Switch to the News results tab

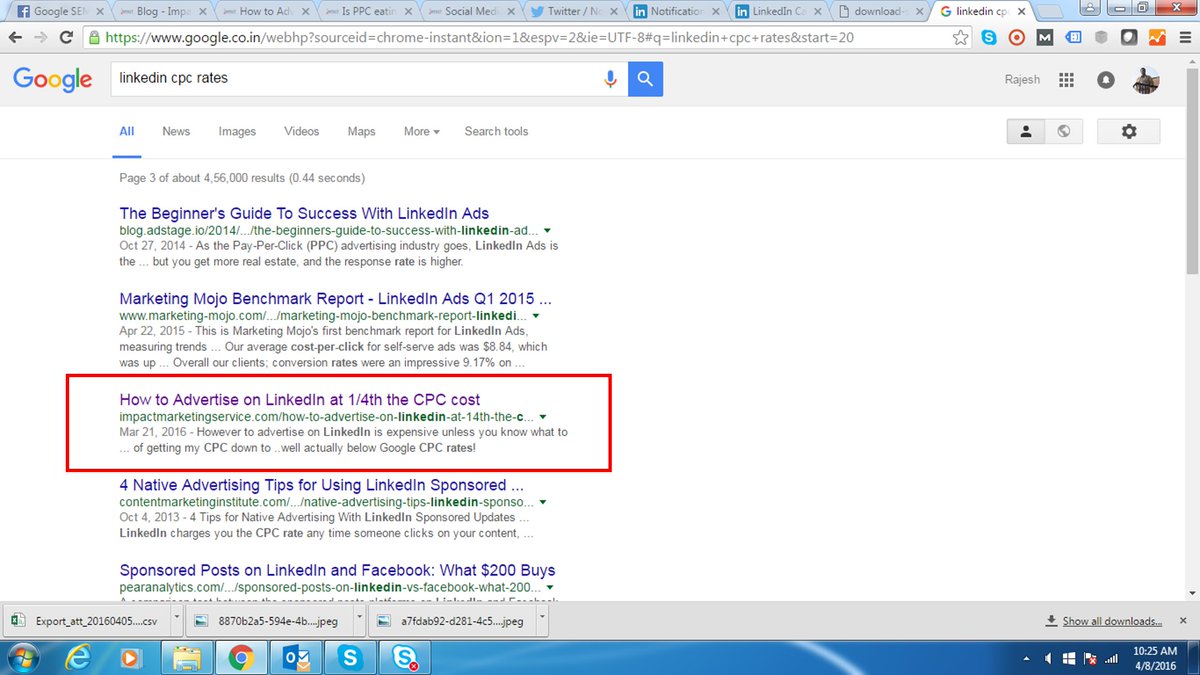point(176,131)
